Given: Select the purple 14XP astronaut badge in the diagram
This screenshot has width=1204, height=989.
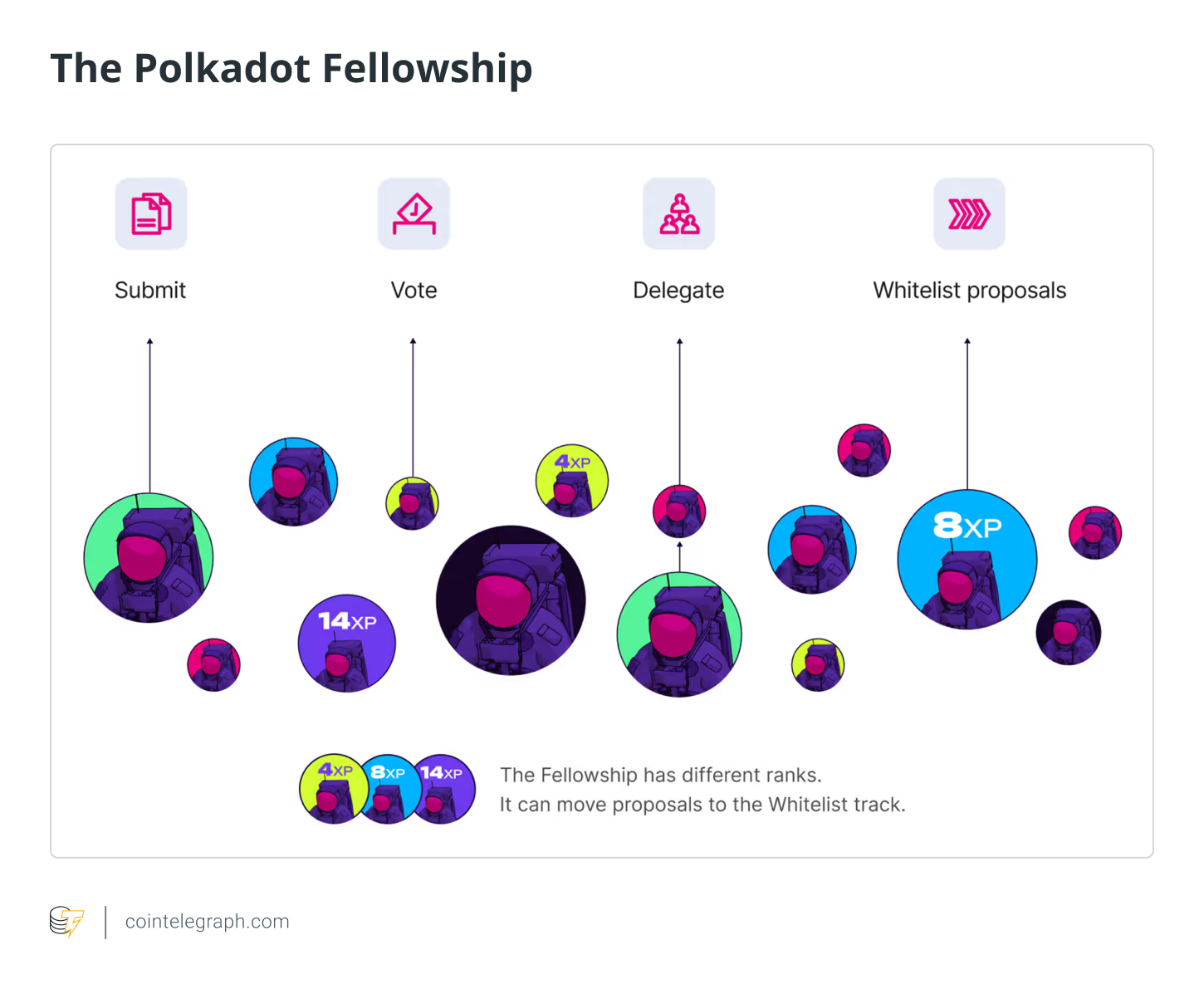Looking at the screenshot, I should pyautogui.click(x=347, y=643).
